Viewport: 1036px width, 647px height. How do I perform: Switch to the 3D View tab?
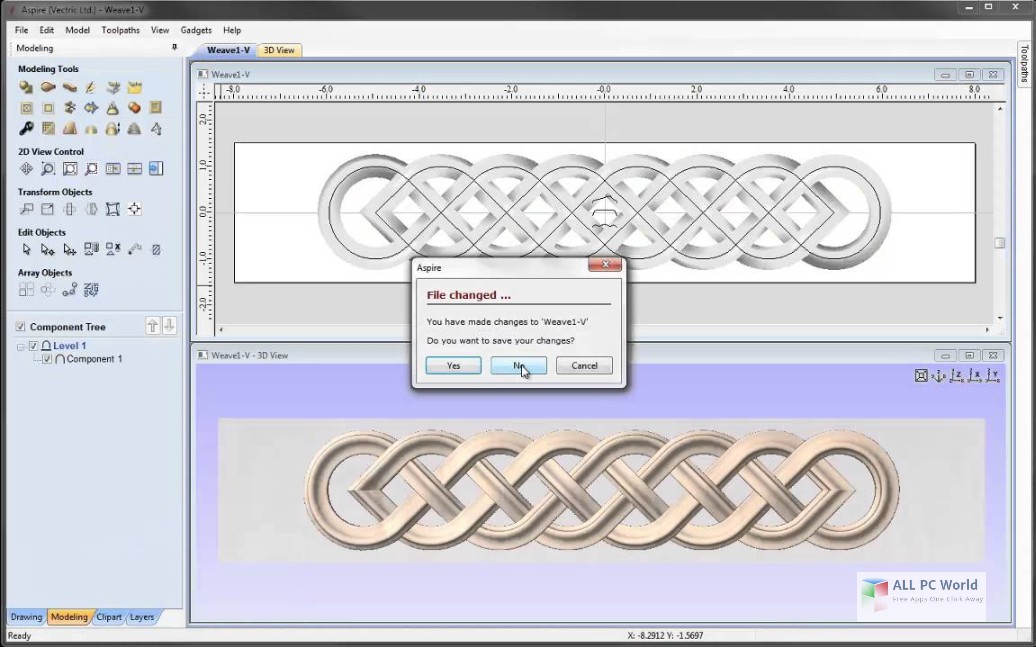(x=279, y=50)
